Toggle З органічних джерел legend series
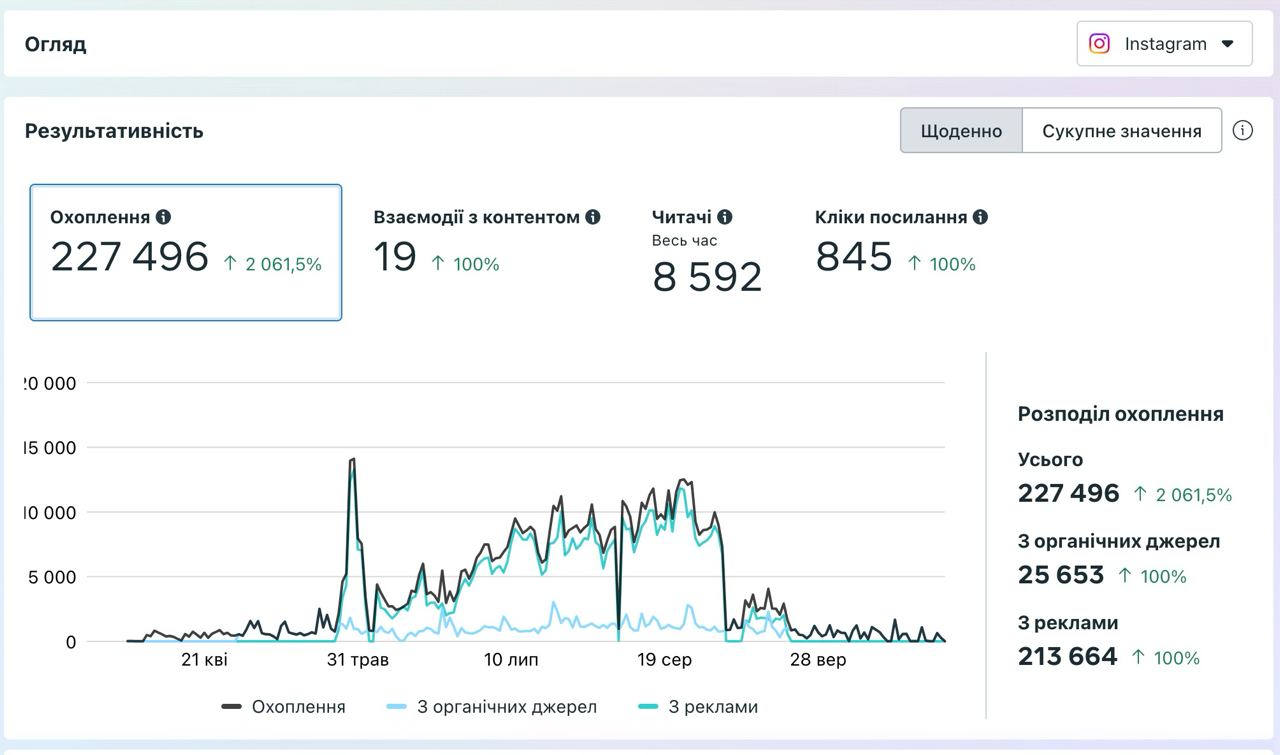This screenshot has height=755, width=1280. [491, 707]
